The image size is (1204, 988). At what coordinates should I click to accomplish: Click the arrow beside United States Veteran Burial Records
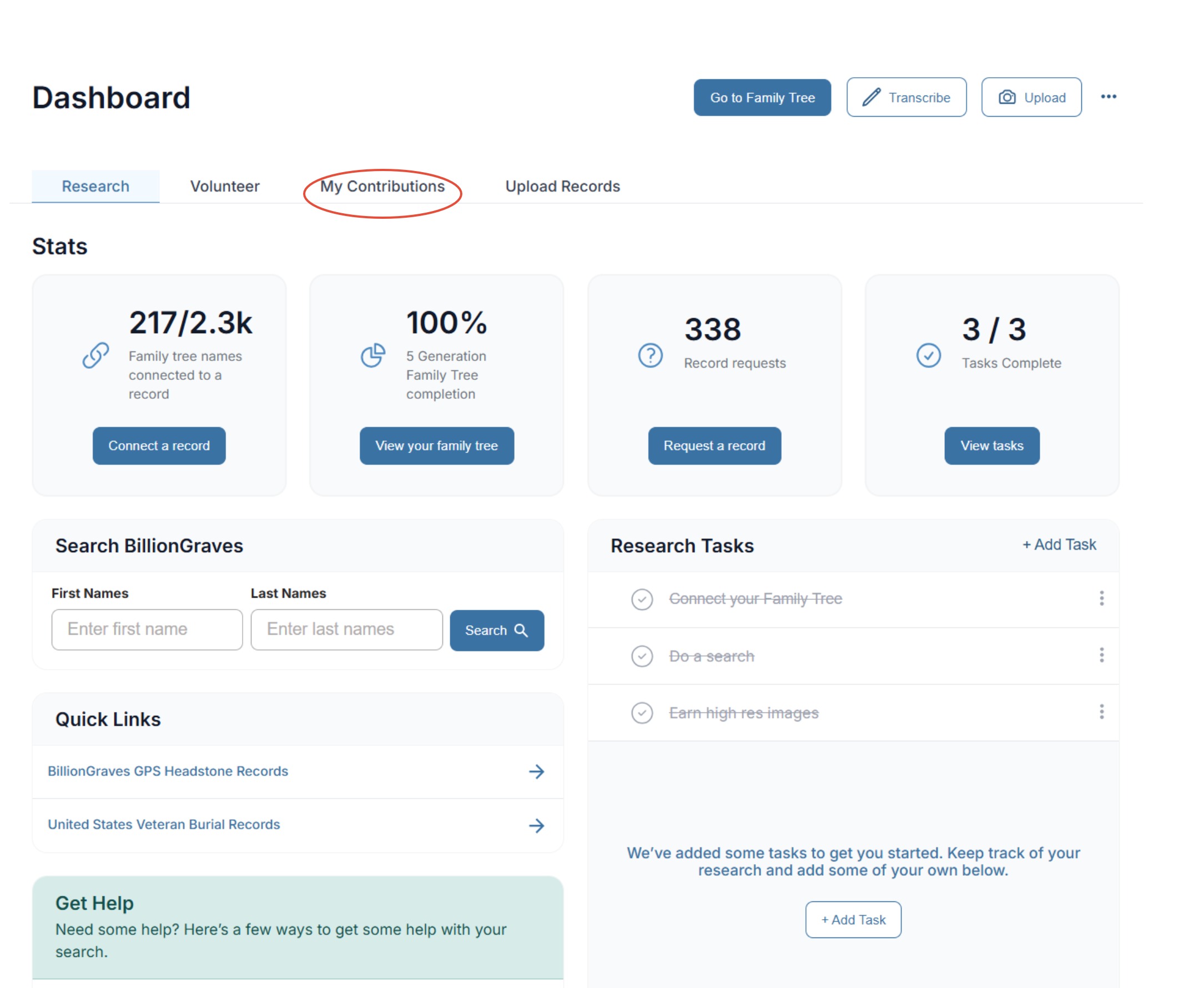pos(536,826)
